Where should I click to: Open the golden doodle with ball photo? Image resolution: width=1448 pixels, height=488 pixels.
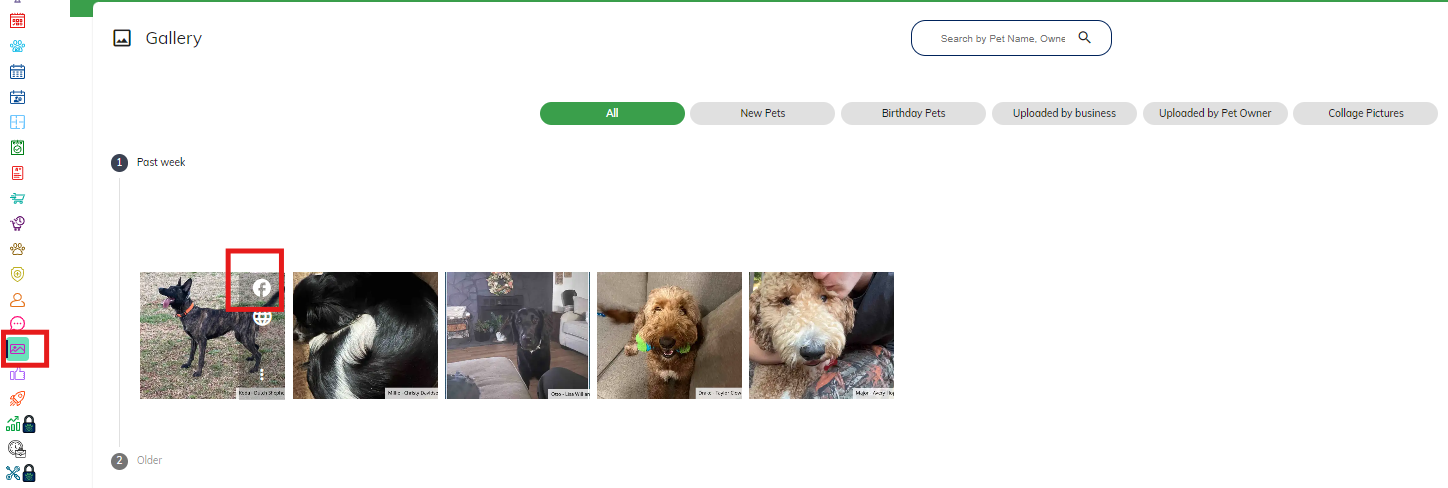click(669, 335)
